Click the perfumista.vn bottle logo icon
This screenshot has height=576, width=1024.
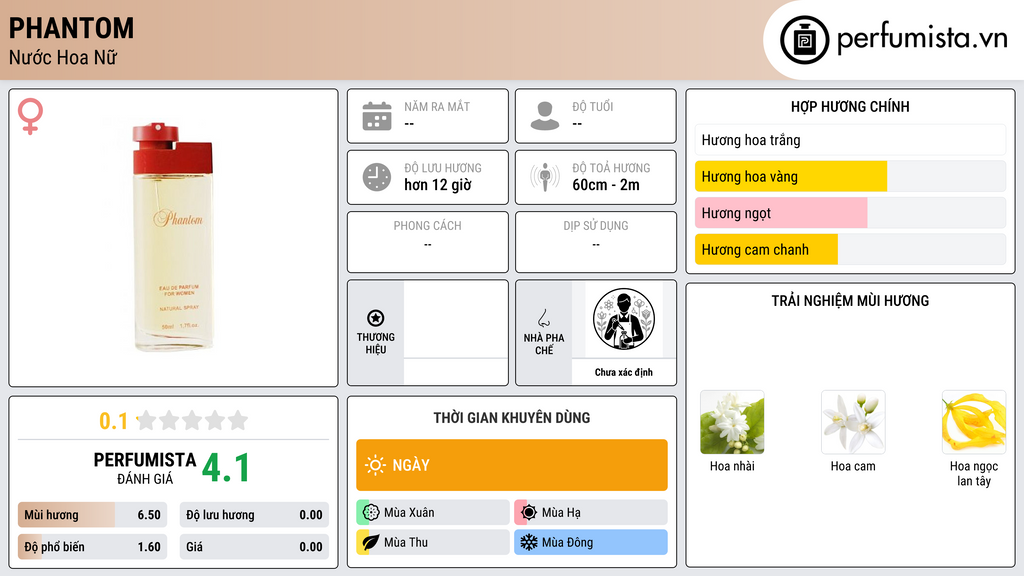tap(804, 40)
